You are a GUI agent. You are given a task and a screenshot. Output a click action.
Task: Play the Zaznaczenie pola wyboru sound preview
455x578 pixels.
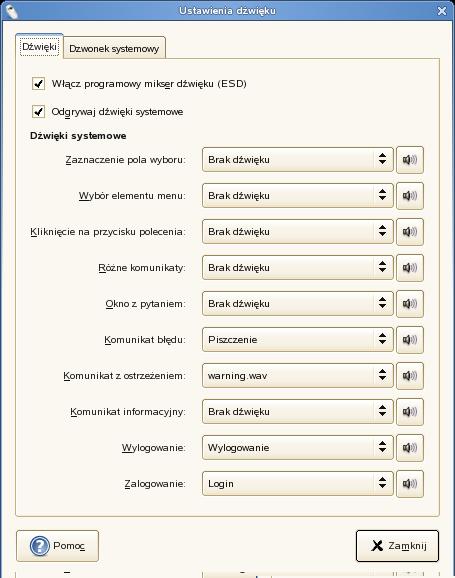pos(410,160)
